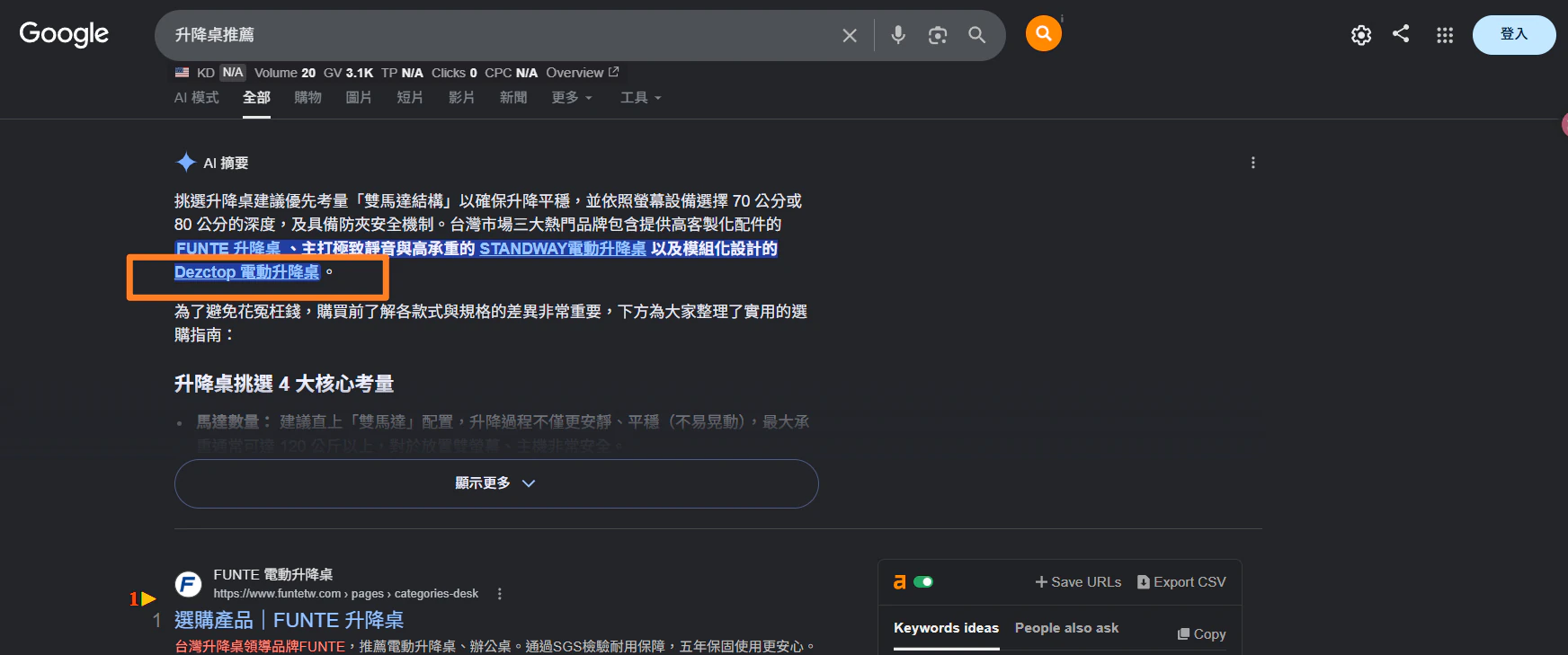Click the CPC N/A metric

pos(511,73)
